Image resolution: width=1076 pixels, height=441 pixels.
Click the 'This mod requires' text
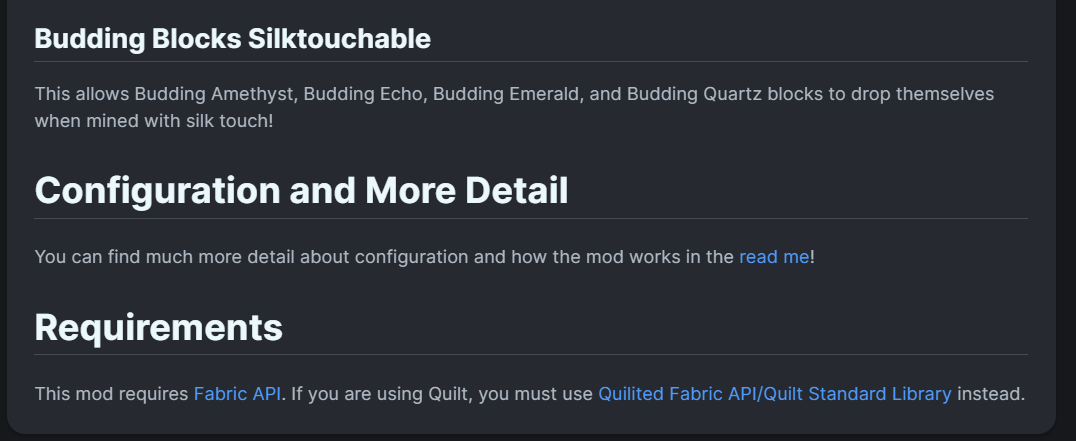coord(111,393)
